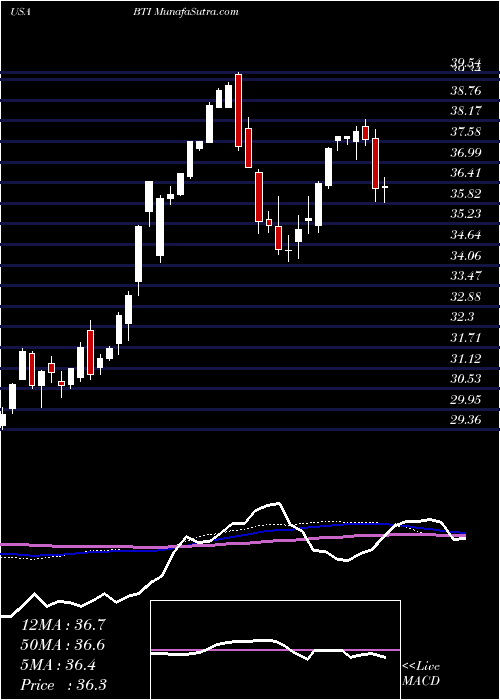Click the 50MA : 36.6 reading
Image resolution: width=500 pixels, height=700 pixels.
coord(63,645)
